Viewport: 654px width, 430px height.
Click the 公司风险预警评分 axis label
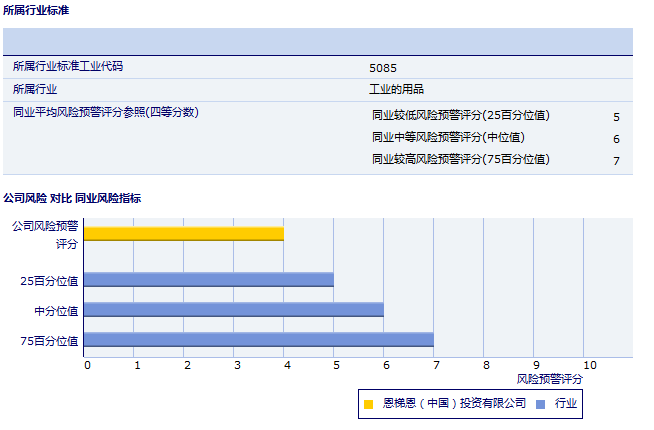click(46, 234)
